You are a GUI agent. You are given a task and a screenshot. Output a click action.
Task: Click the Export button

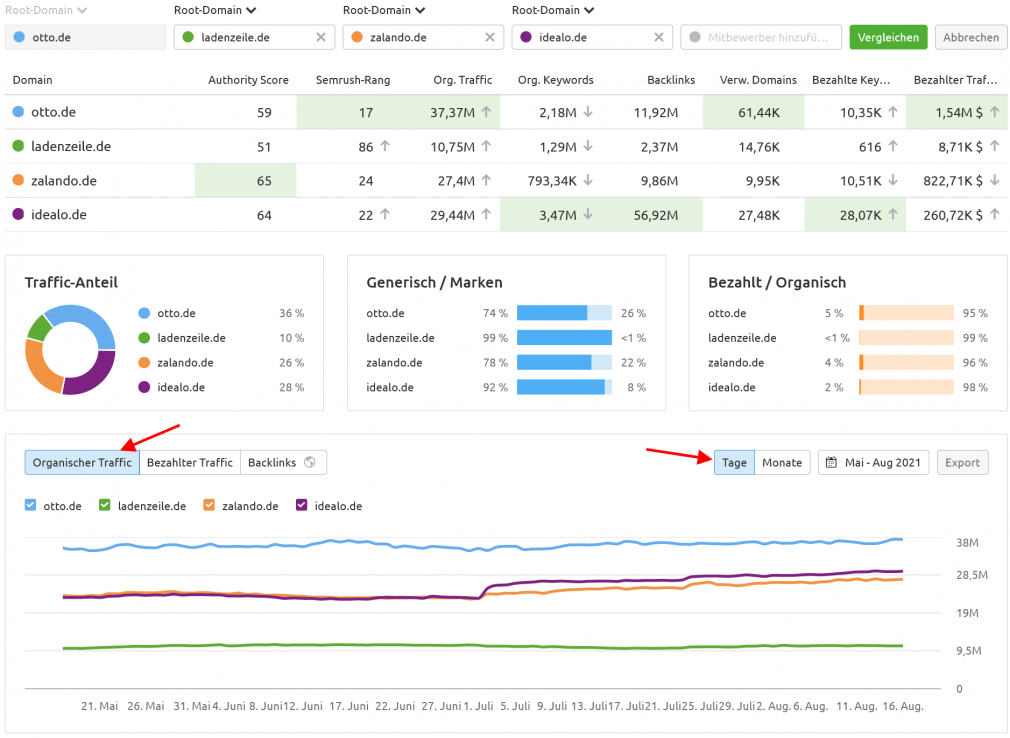click(962, 462)
